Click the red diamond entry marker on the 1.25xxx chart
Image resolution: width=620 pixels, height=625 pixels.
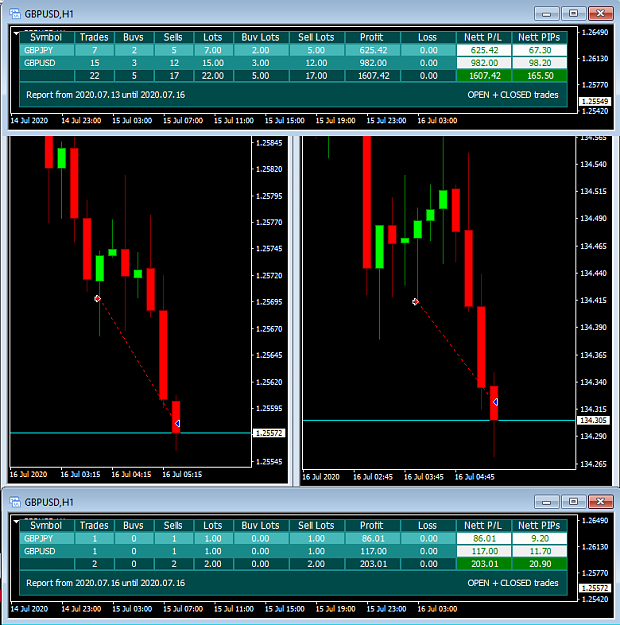(x=97, y=299)
